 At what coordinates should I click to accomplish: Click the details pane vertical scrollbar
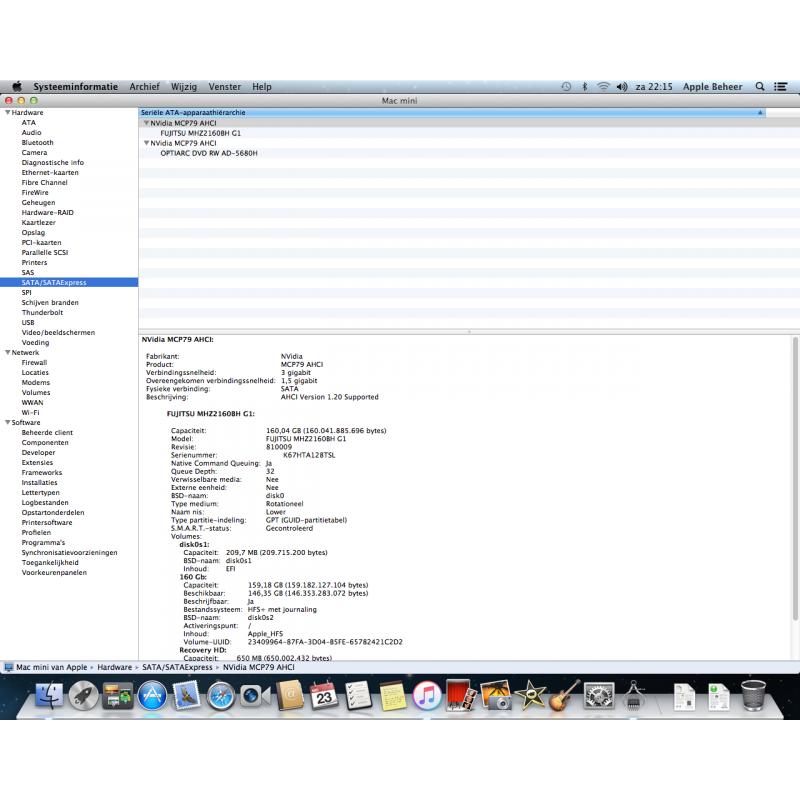[795, 479]
